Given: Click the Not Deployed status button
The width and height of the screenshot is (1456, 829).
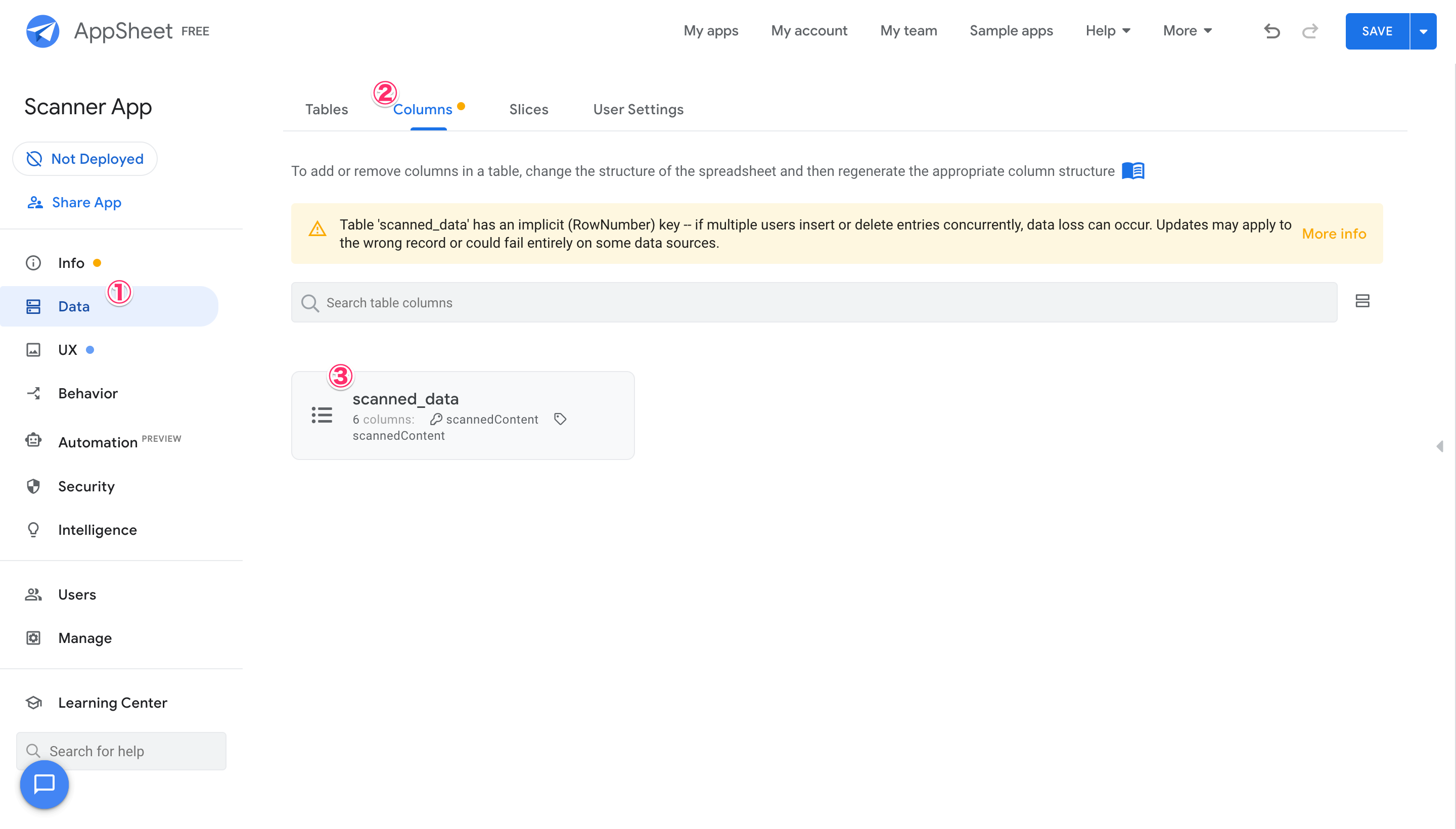Looking at the screenshot, I should point(85,159).
